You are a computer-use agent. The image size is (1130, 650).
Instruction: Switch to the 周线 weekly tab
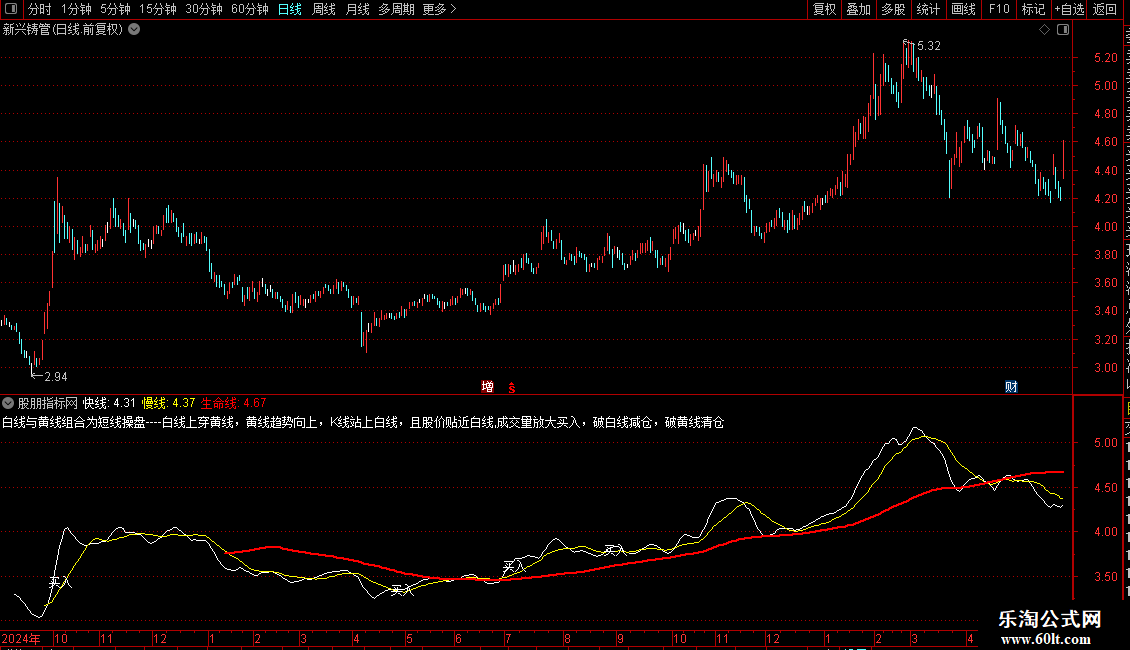click(324, 9)
